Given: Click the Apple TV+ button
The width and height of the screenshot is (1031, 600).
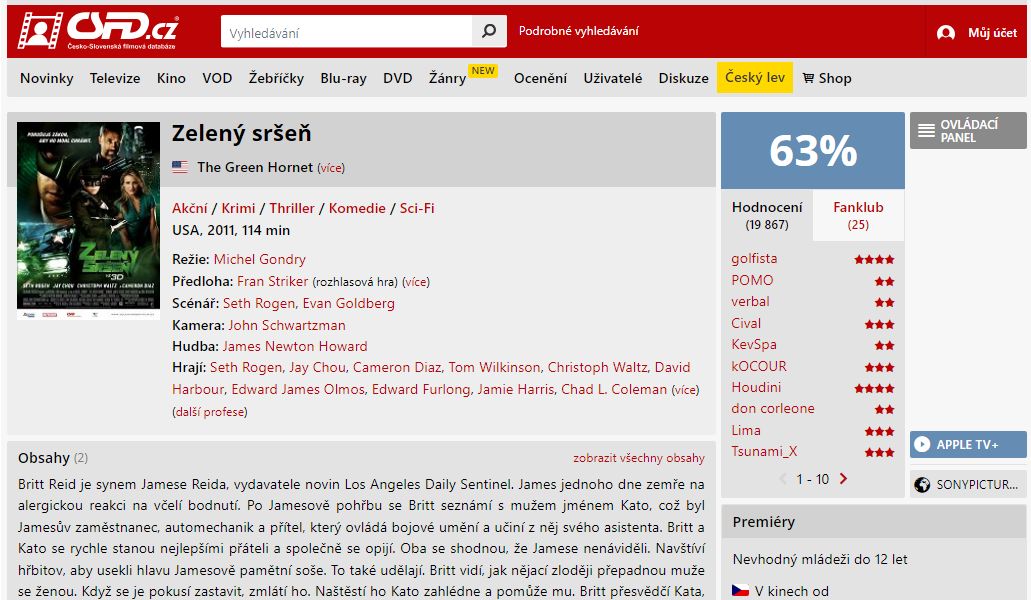Looking at the screenshot, I should pos(968,444).
